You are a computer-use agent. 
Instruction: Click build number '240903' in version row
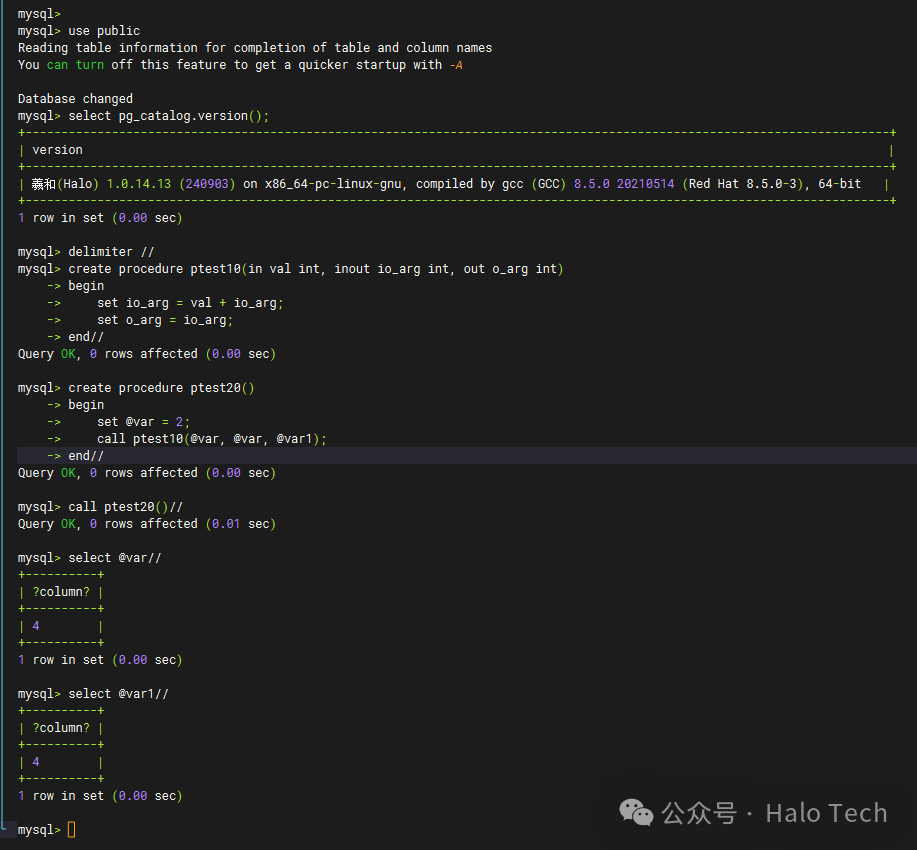pos(207,184)
